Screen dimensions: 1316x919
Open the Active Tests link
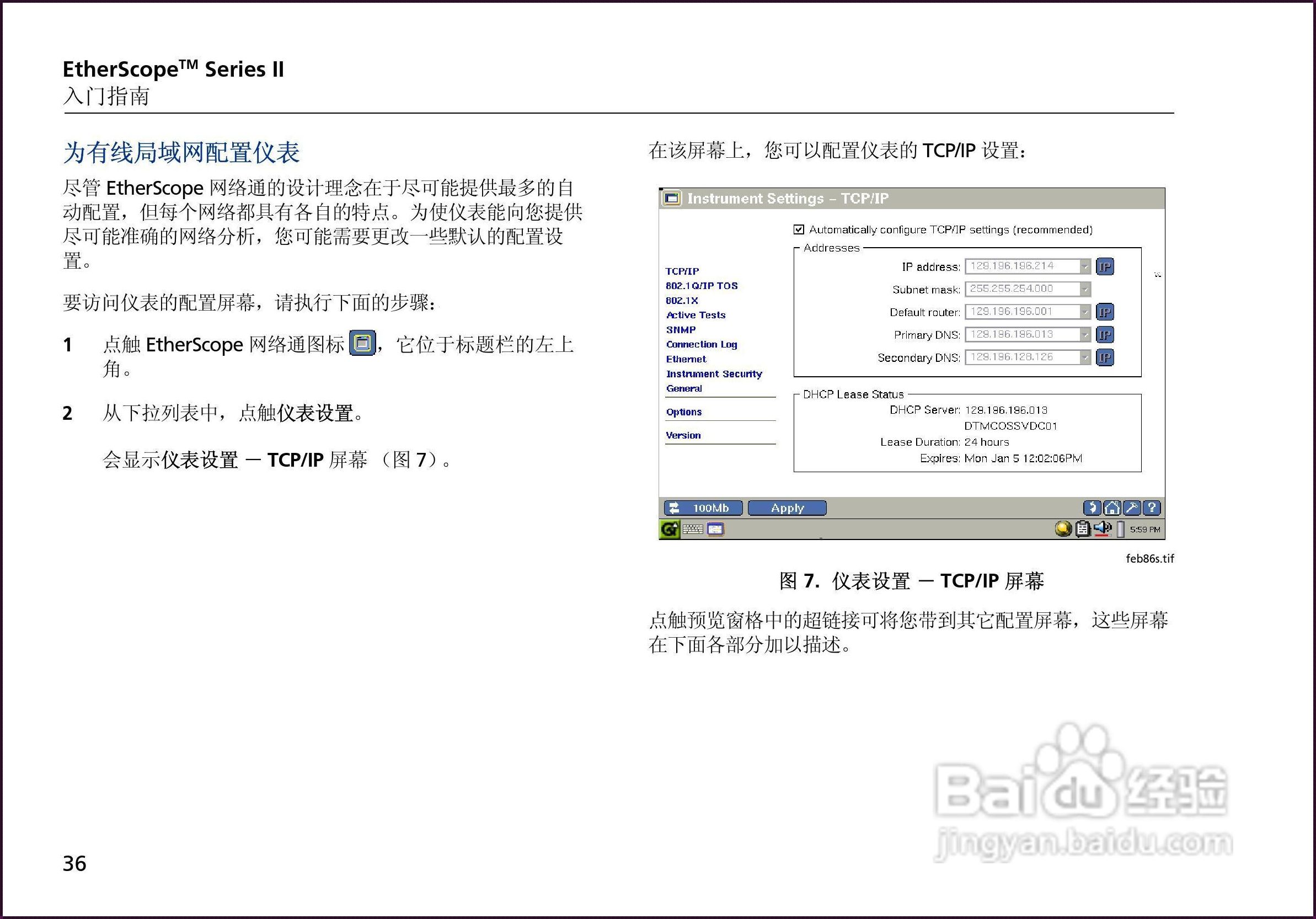coord(696,315)
